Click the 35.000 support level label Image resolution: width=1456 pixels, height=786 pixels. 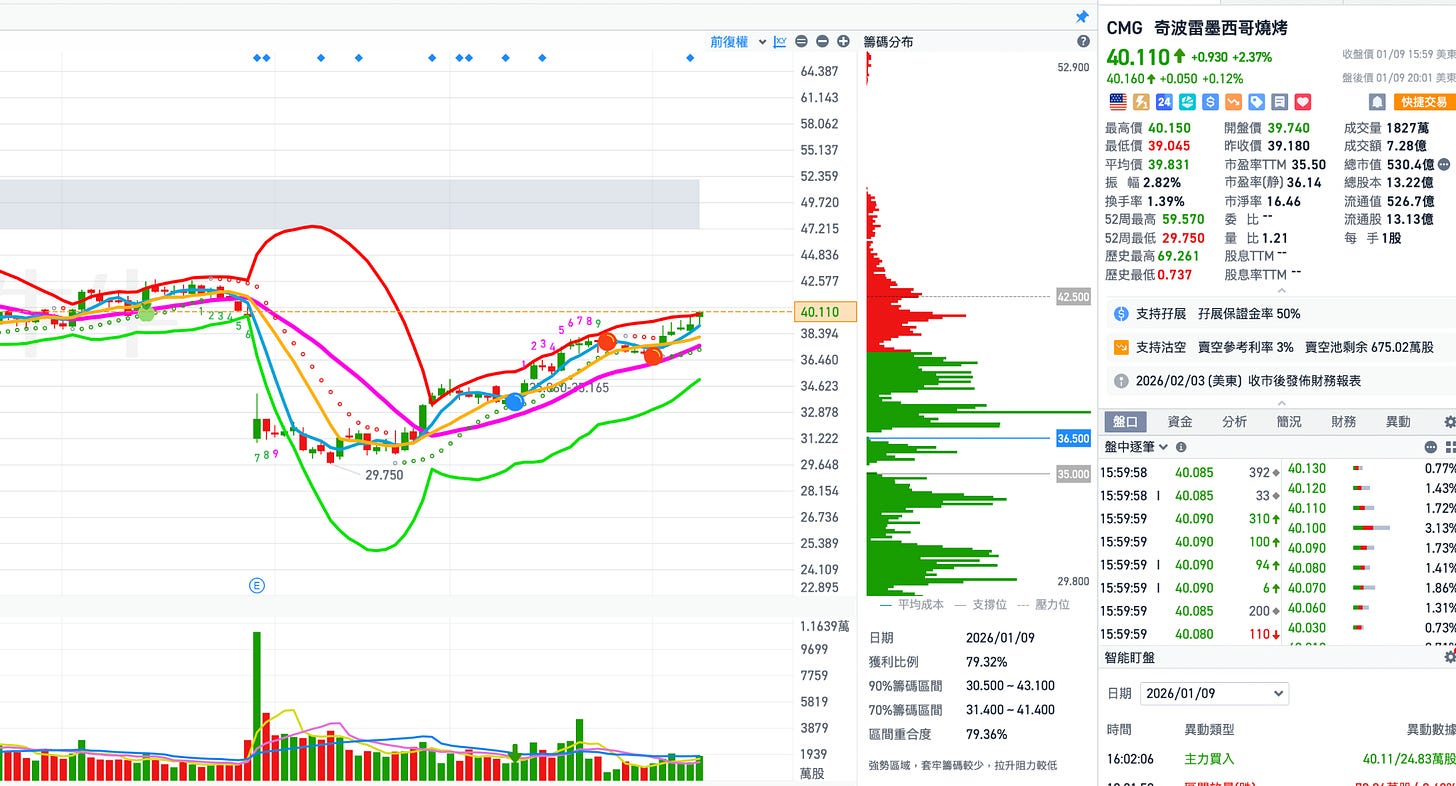pyautogui.click(x=1073, y=474)
